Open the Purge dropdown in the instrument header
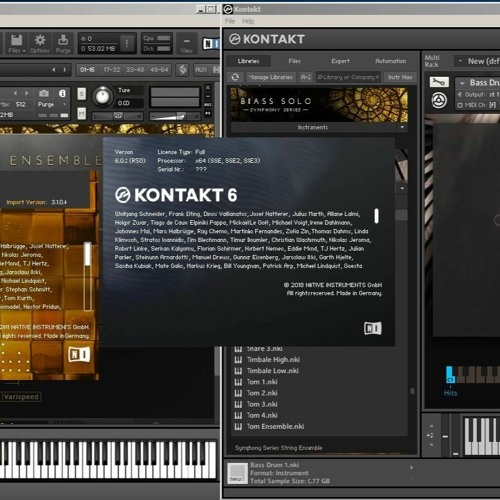The image size is (500, 500). tap(65, 104)
